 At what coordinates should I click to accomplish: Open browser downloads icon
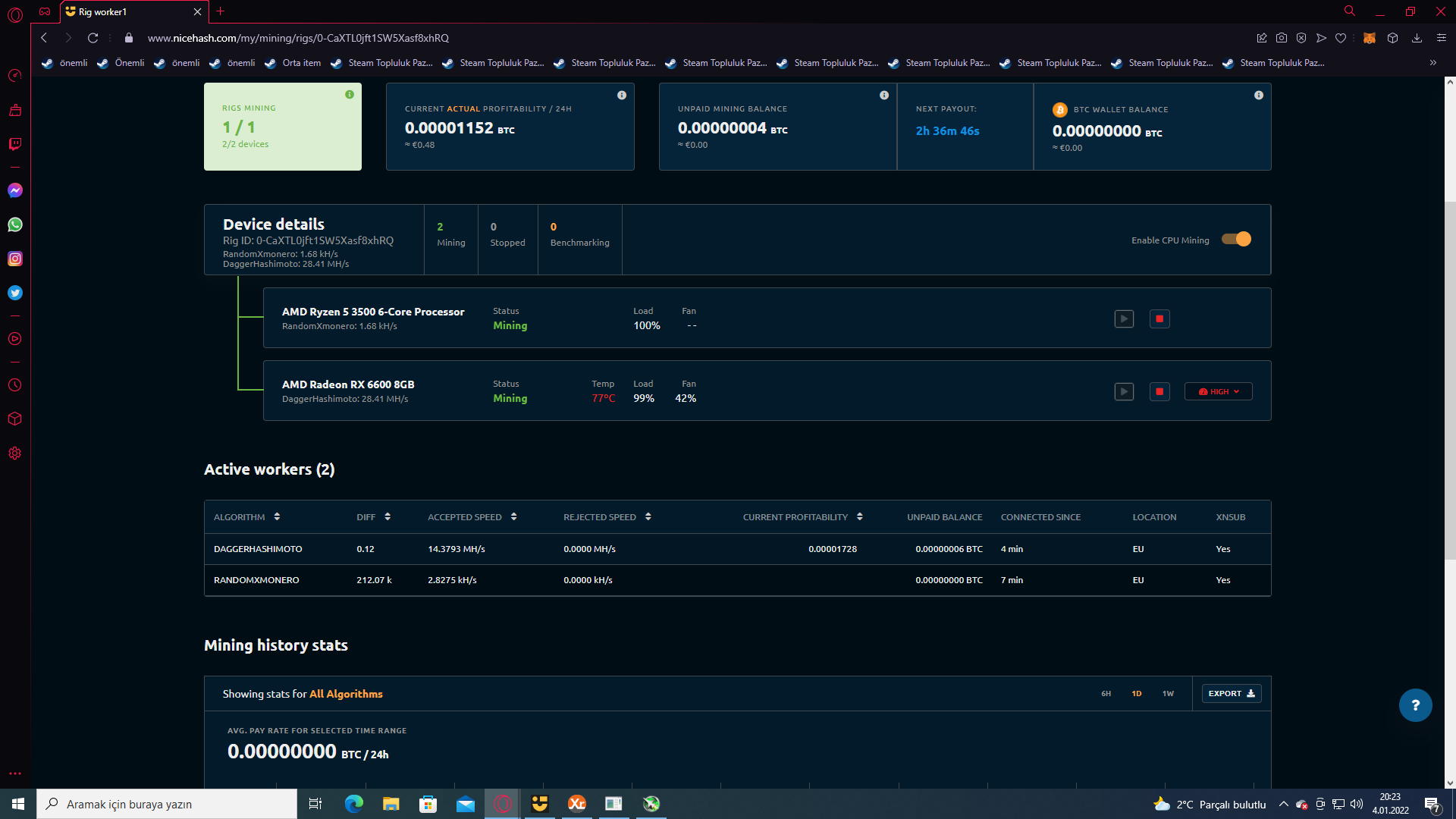[1417, 38]
